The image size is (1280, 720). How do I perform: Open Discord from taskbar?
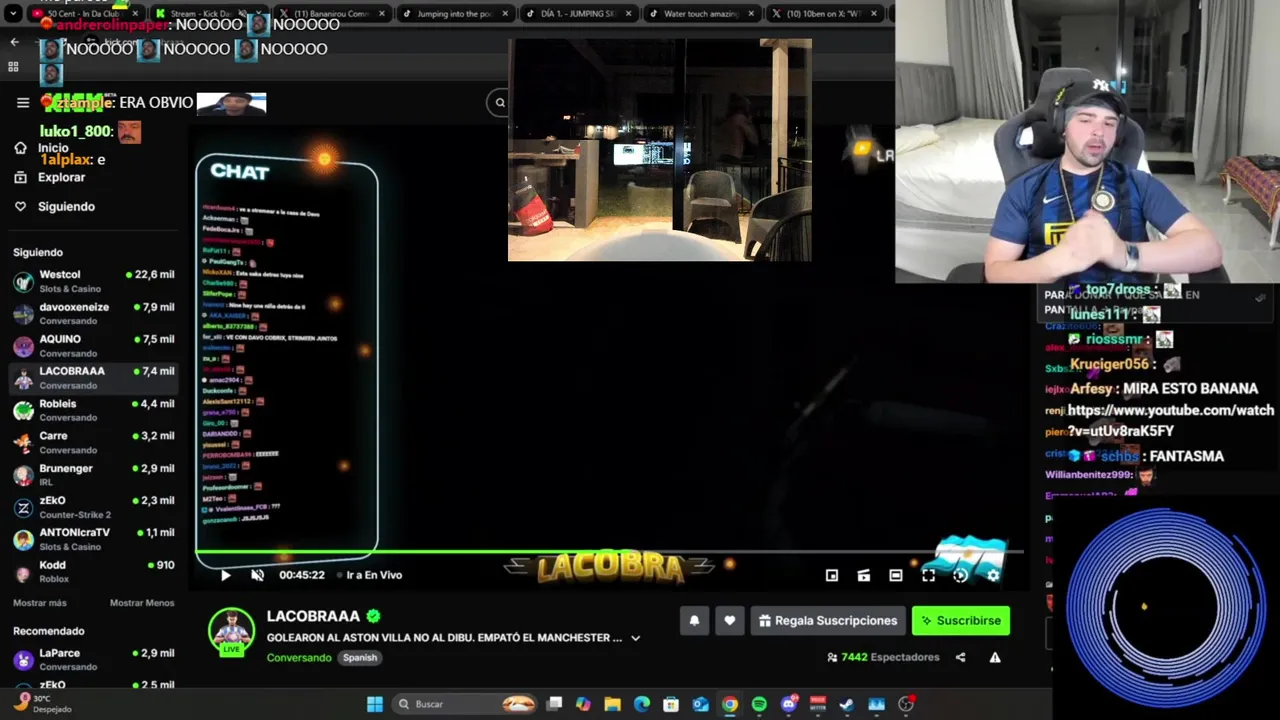coord(789,704)
